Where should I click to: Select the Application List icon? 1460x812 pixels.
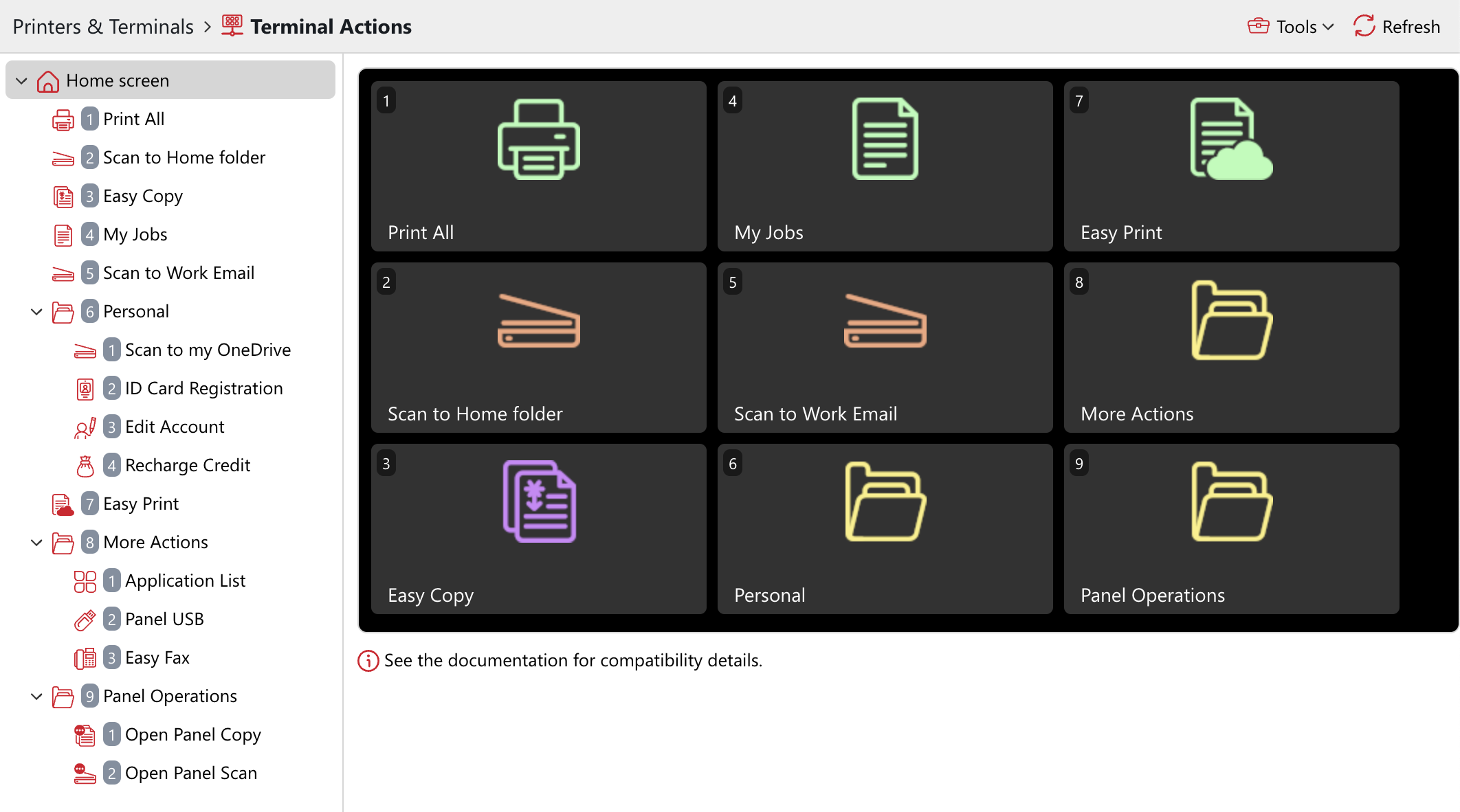pos(85,580)
